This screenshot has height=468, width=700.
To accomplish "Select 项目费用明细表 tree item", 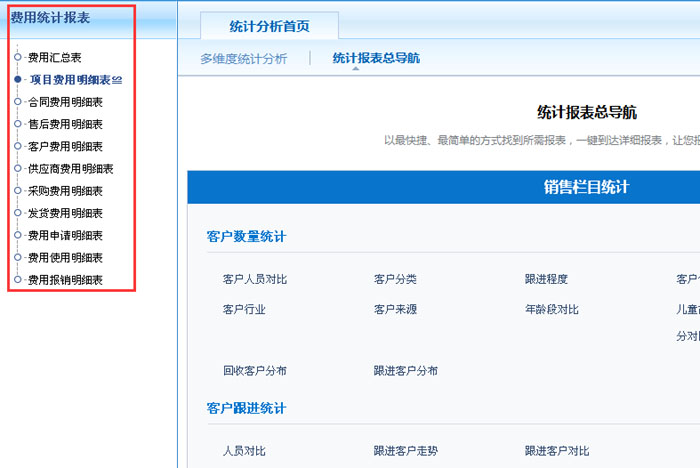I will 69,80.
